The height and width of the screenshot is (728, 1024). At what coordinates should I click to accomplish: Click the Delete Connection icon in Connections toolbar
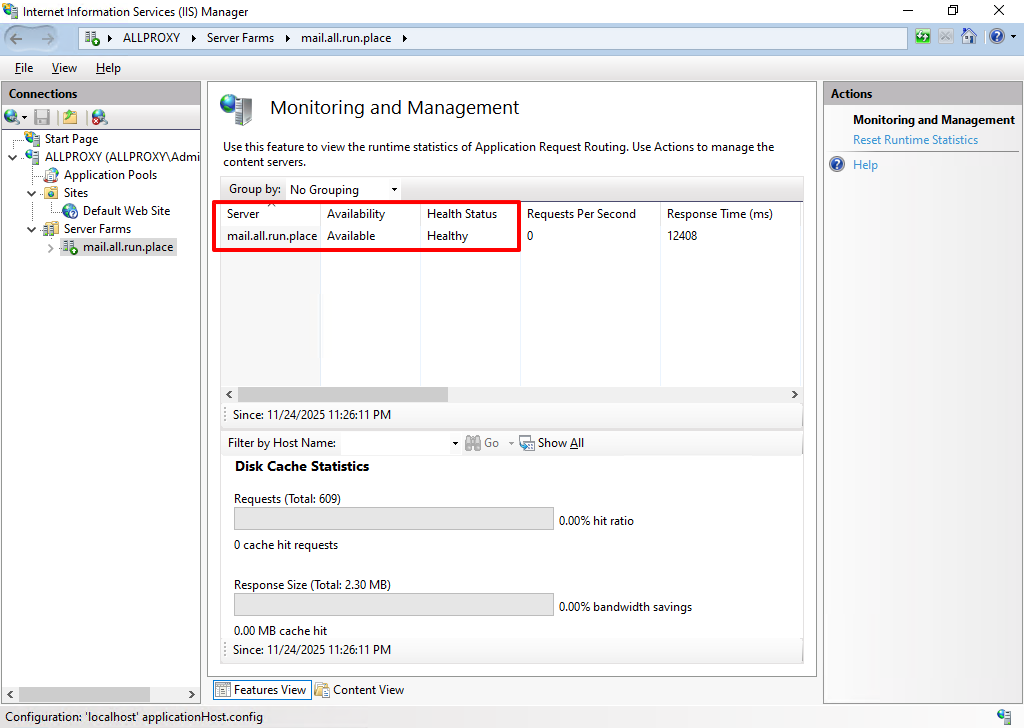click(x=99, y=117)
